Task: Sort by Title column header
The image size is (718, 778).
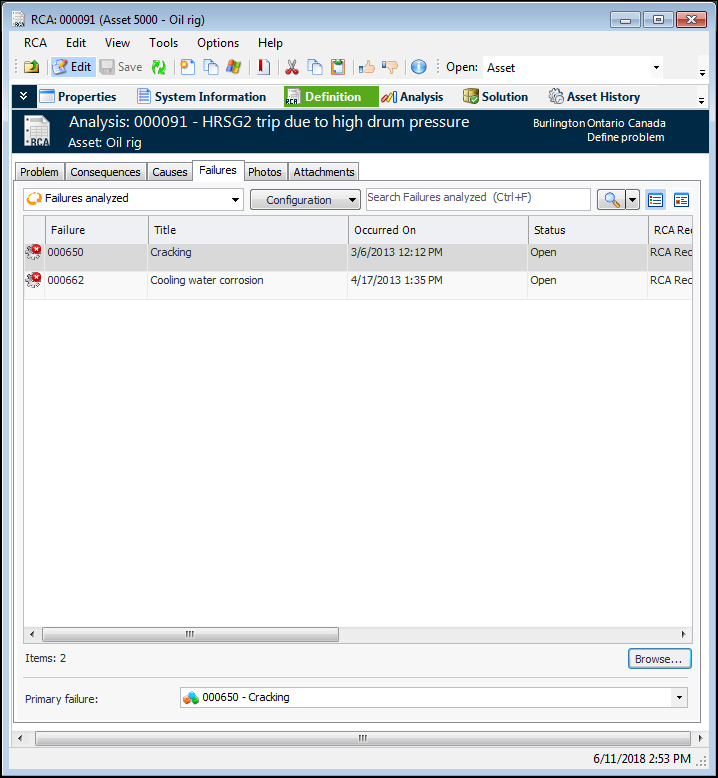Action: tap(248, 230)
